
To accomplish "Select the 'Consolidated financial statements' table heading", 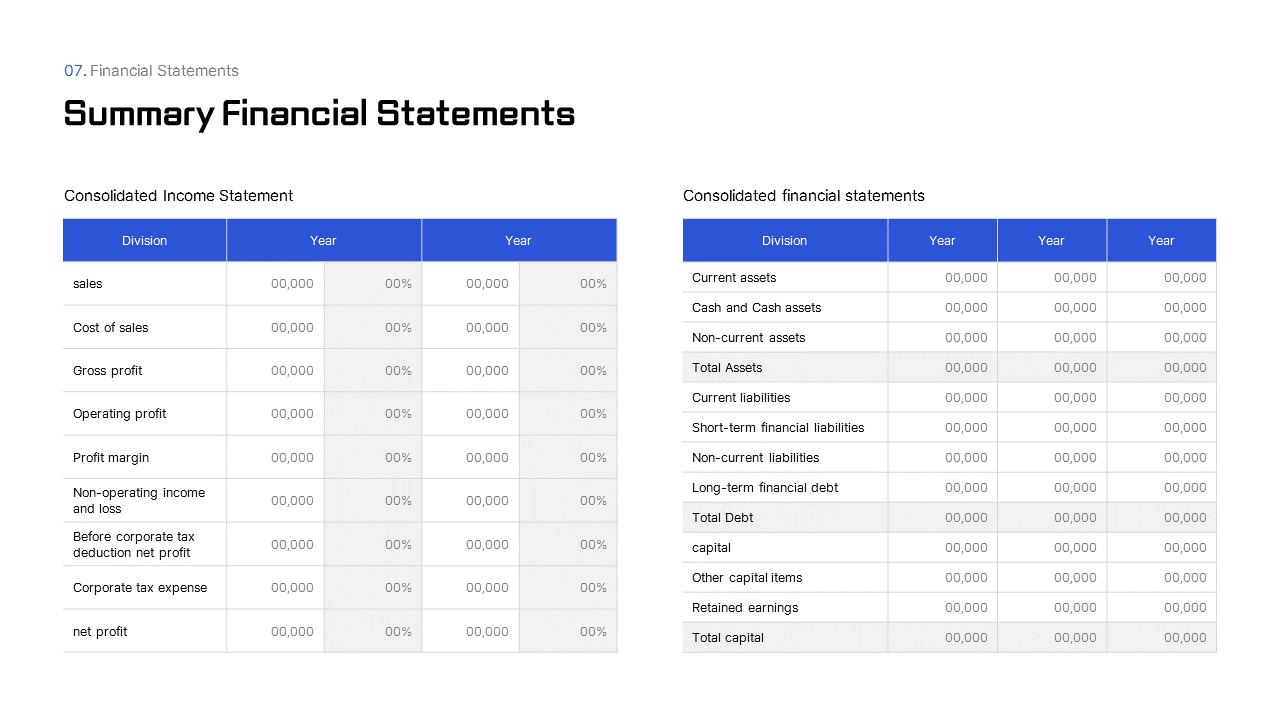I will (803, 196).
